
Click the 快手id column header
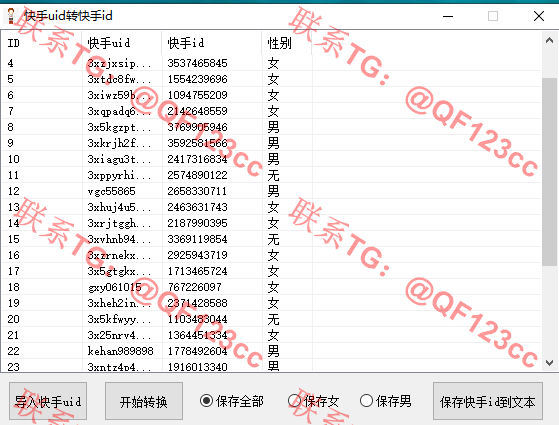click(x=211, y=43)
